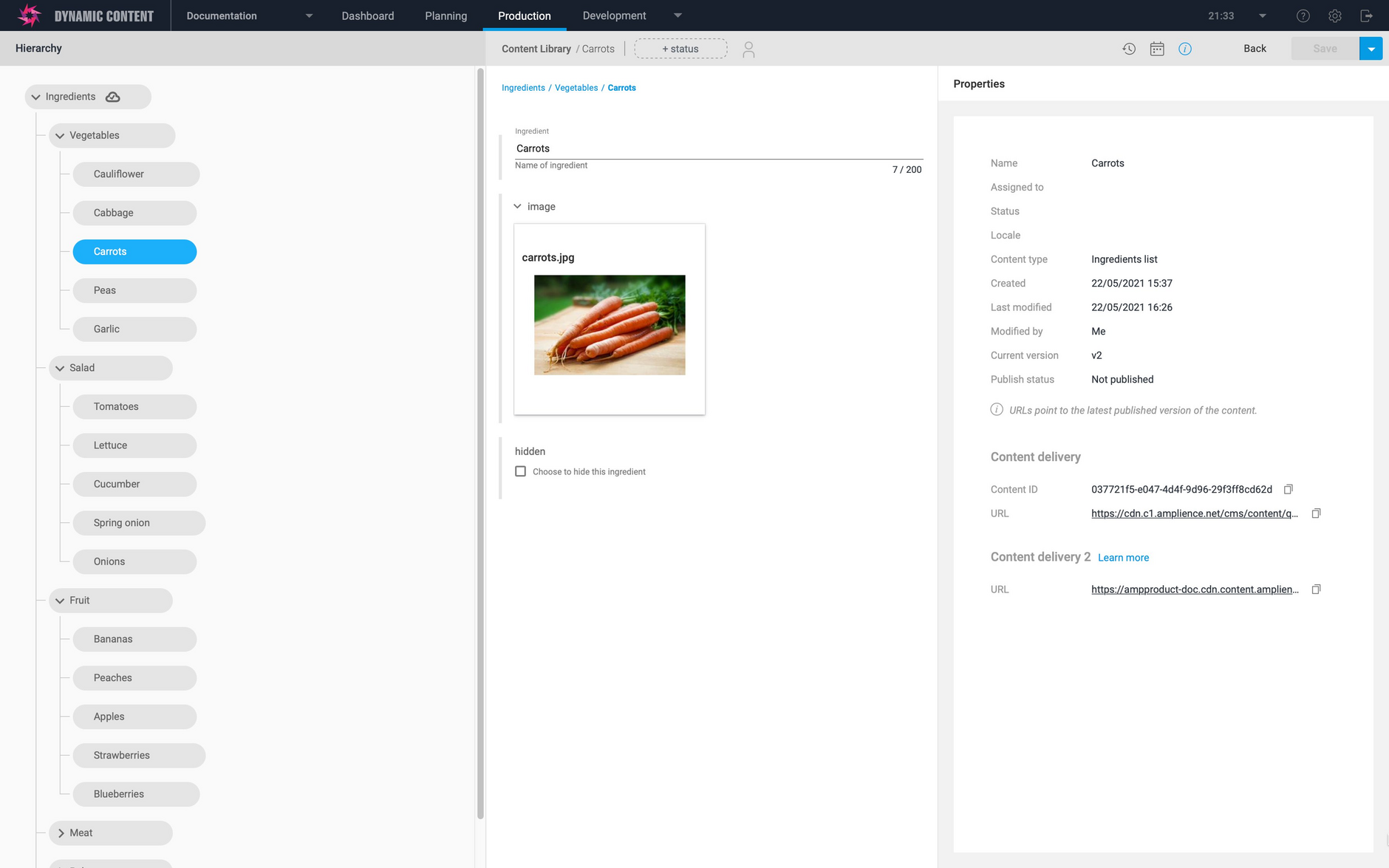Open the Learn more link
This screenshot has height=868, width=1389.
[1123, 557]
